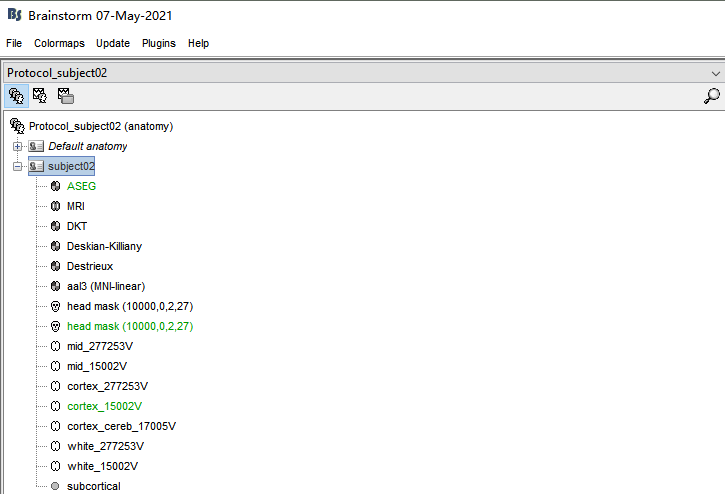The image size is (725, 494).
Task: Select the aal3 (MNI-linear) label
Action: pyautogui.click(x=106, y=286)
